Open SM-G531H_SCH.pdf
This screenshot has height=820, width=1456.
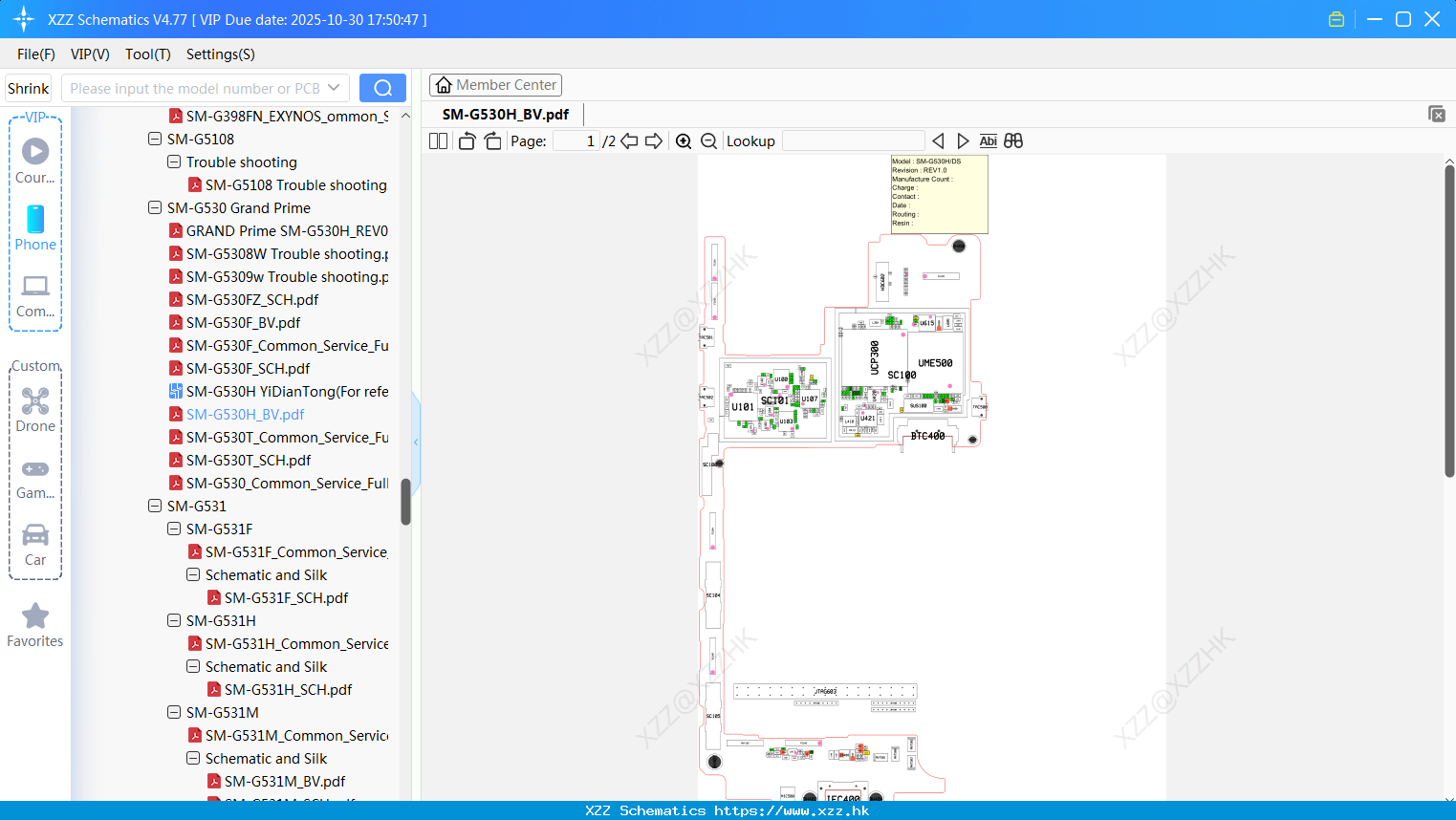[x=288, y=689]
